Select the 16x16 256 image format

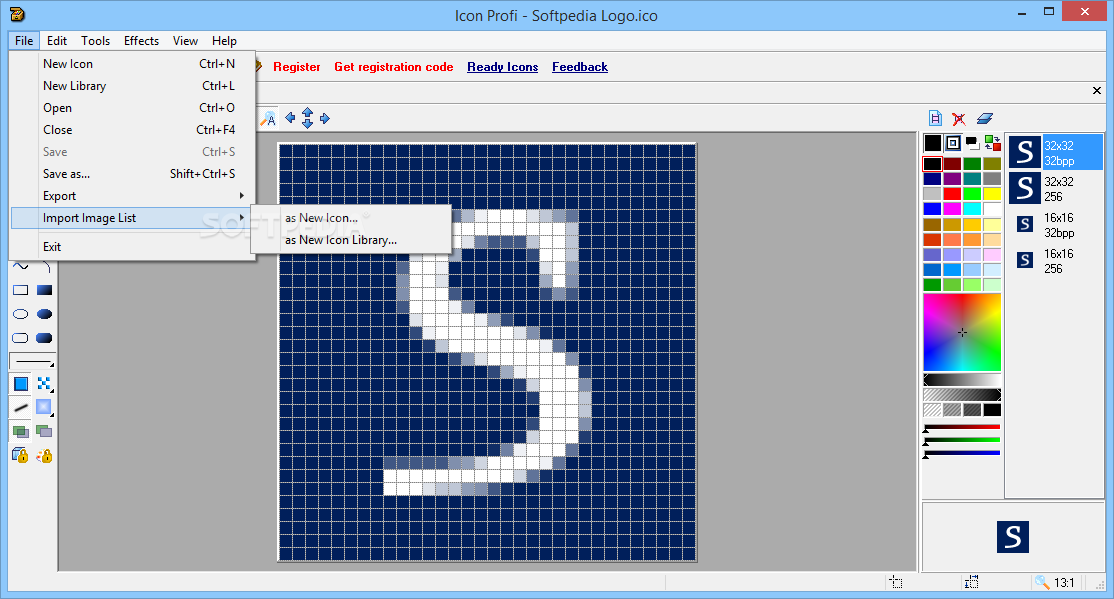point(1056,261)
